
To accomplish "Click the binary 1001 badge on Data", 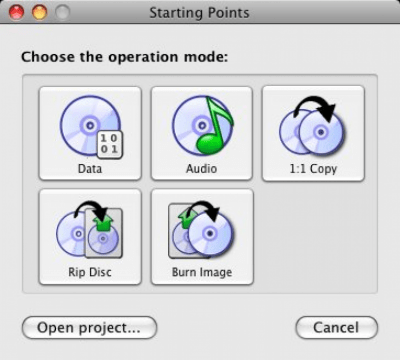I will tap(110, 145).
